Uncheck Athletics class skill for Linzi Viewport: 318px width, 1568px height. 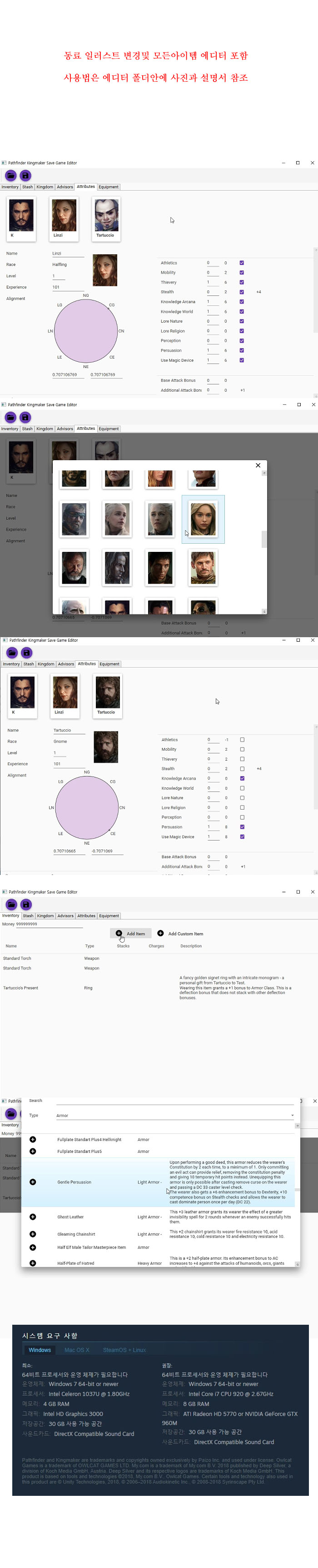click(242, 263)
